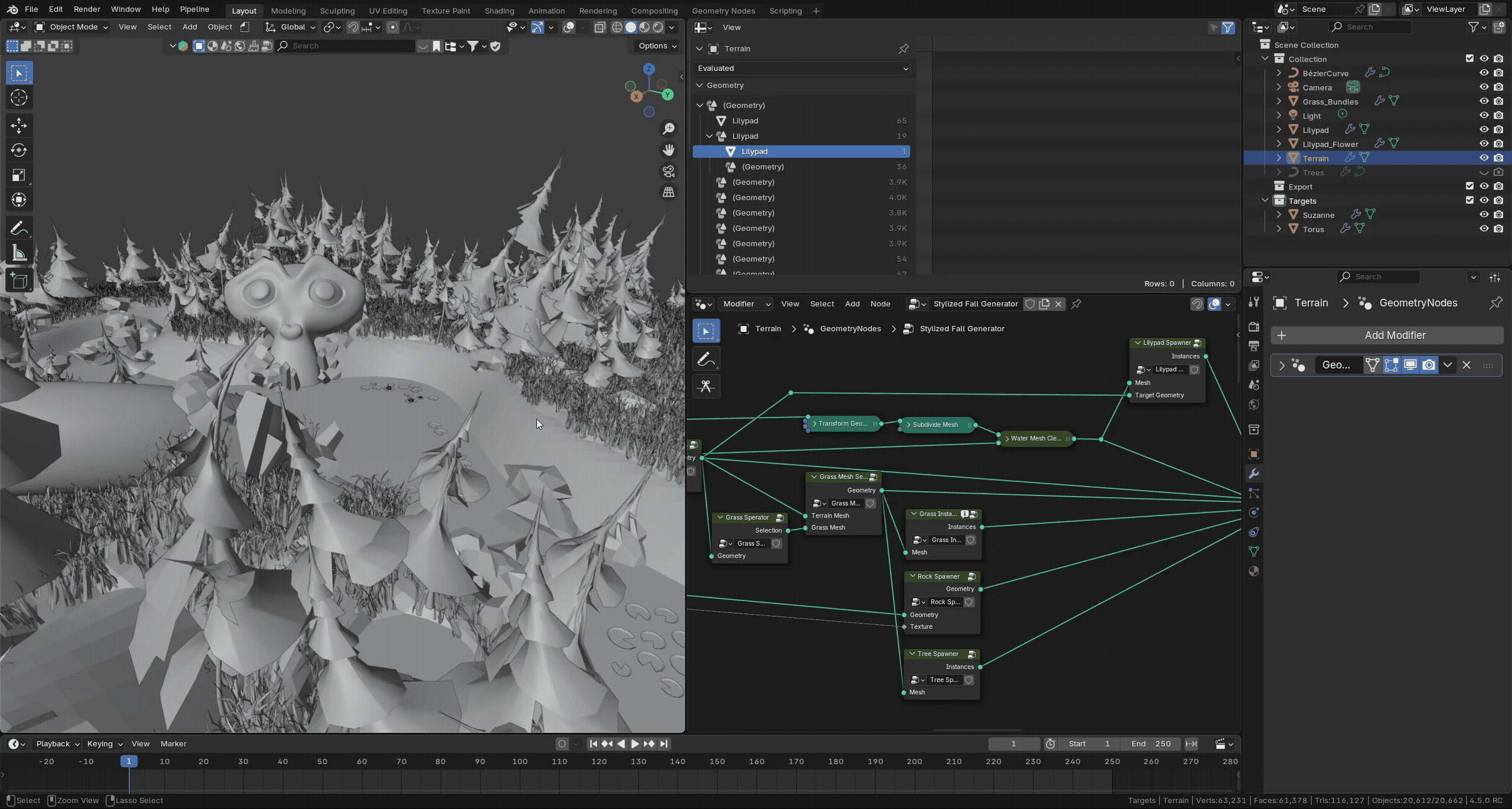This screenshot has height=809, width=1512.
Task: Open the Render menu
Action: point(86,9)
